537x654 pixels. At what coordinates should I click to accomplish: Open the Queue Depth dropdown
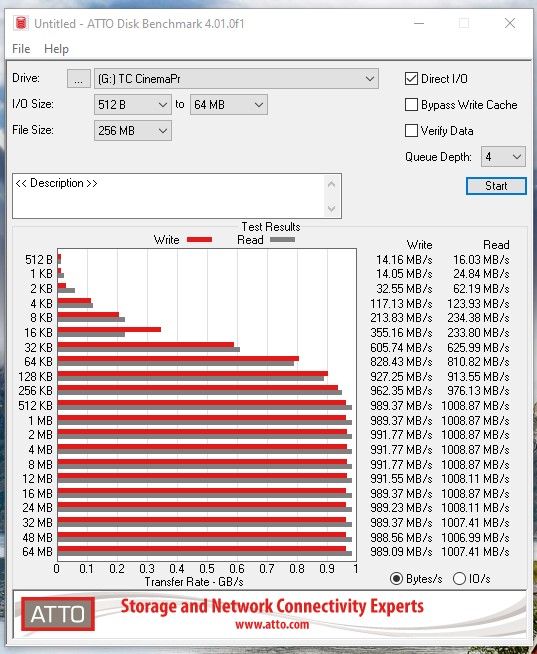pos(503,157)
